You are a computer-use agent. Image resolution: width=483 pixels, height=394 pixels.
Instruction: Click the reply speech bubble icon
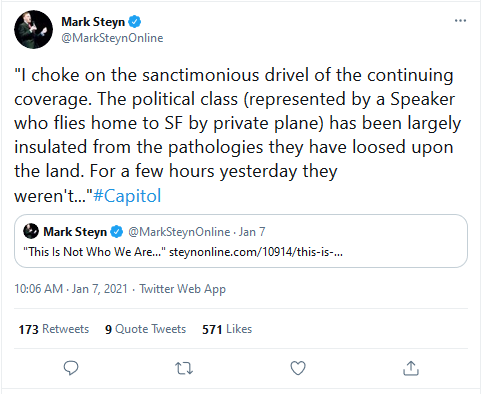point(71,368)
